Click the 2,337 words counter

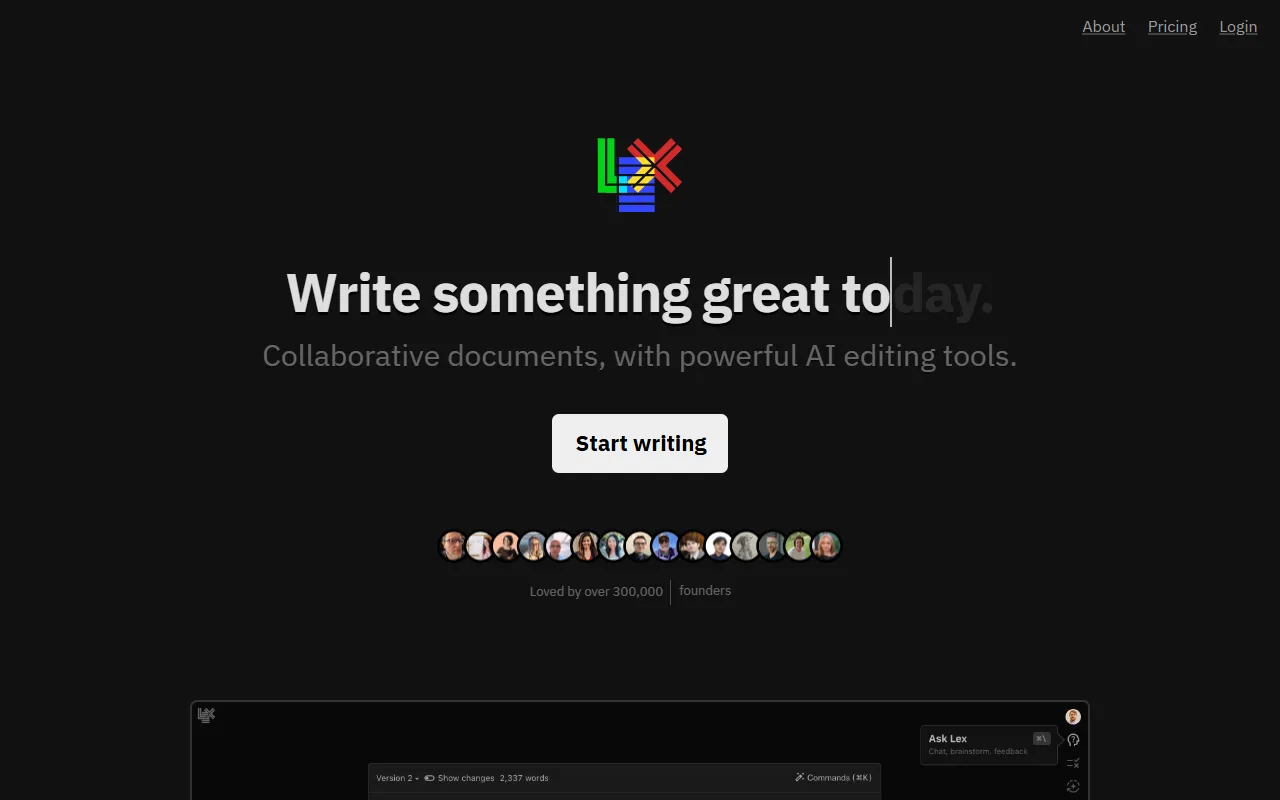point(524,778)
